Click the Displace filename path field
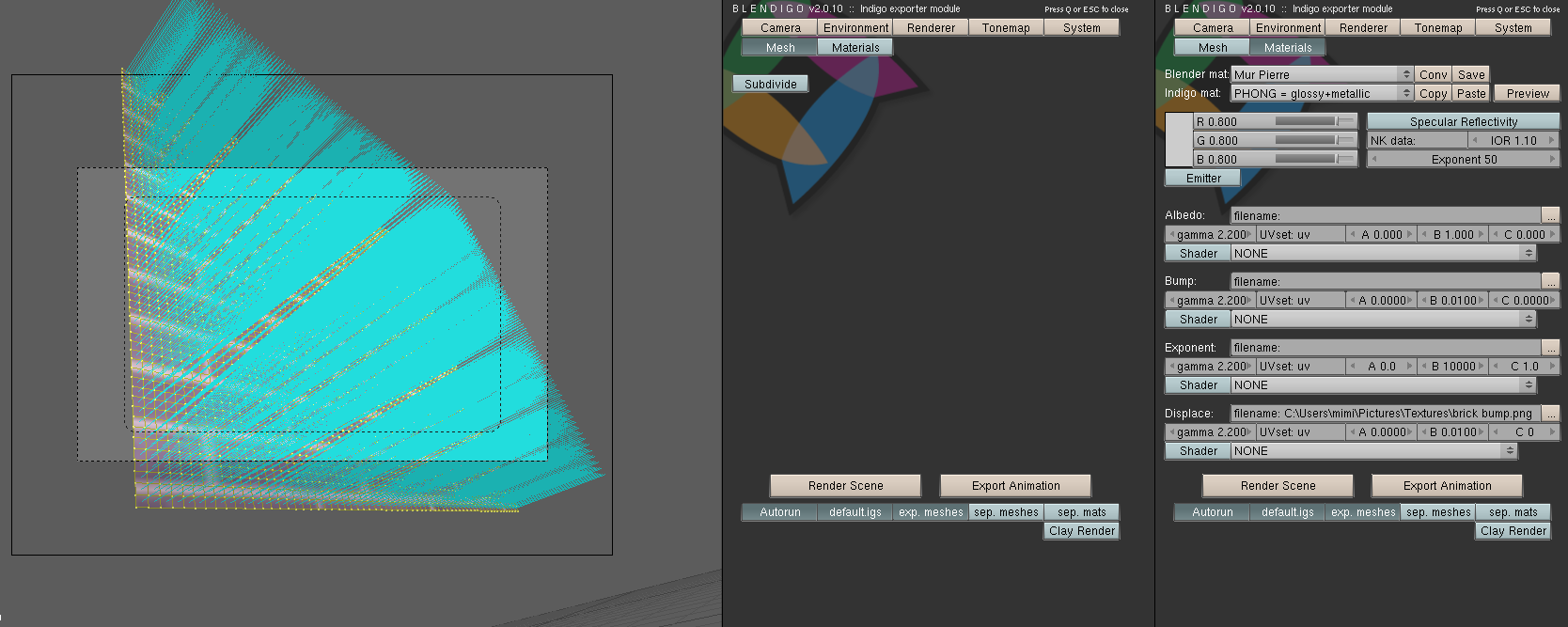 point(1387,413)
